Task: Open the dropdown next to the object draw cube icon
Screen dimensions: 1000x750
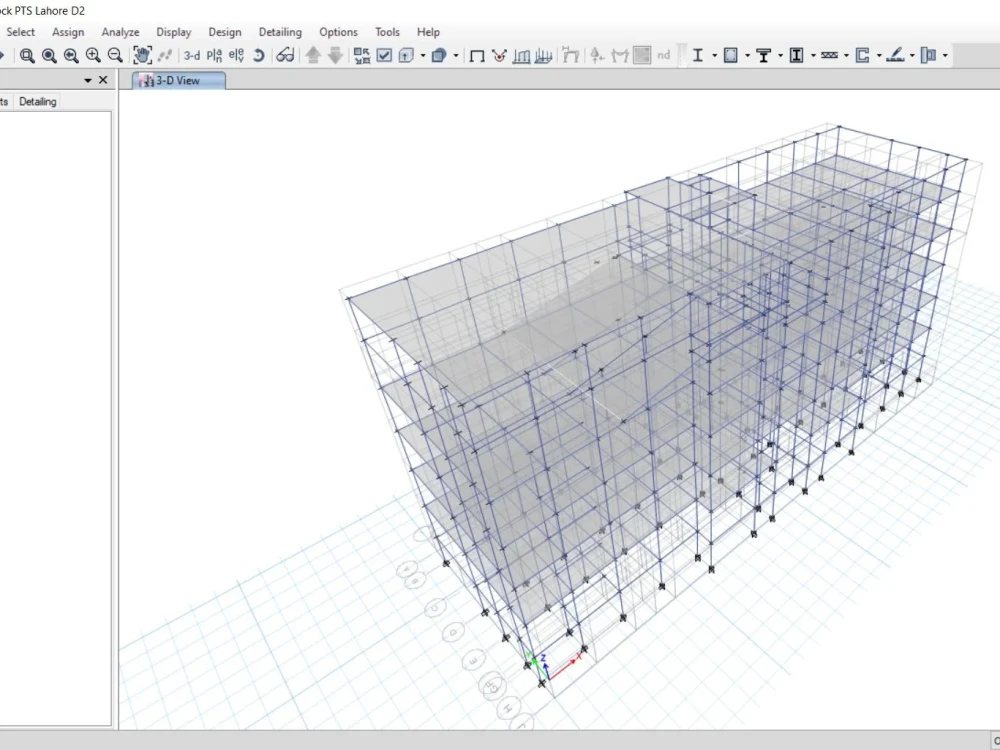Action: 422,55
